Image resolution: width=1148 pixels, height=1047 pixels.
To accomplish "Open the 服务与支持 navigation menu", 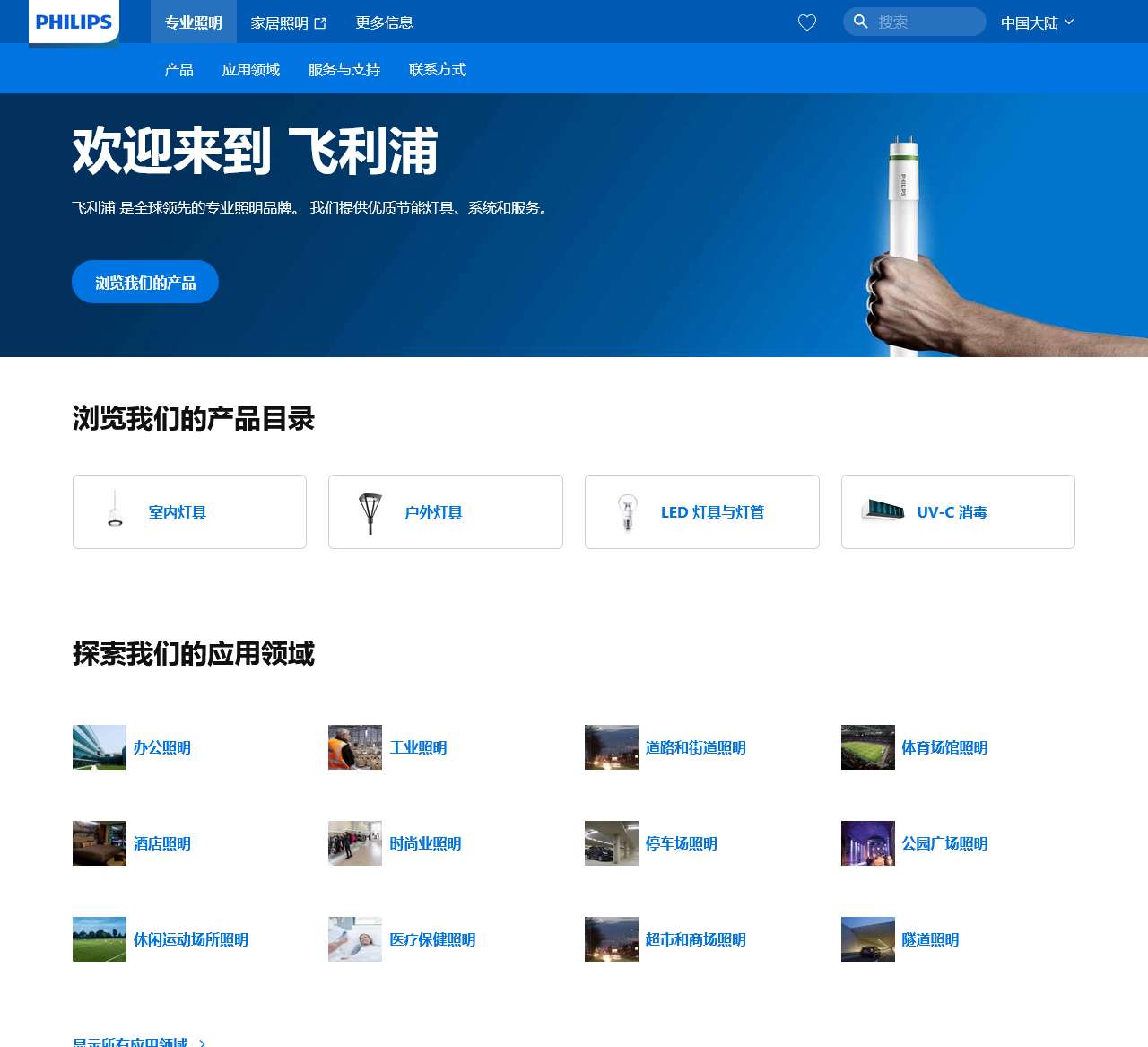I will 344,69.
